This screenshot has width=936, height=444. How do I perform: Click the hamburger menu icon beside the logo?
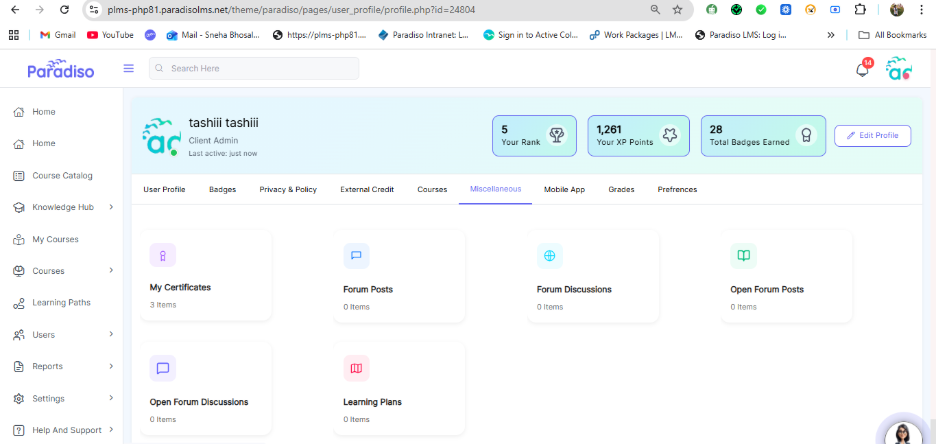click(x=128, y=69)
